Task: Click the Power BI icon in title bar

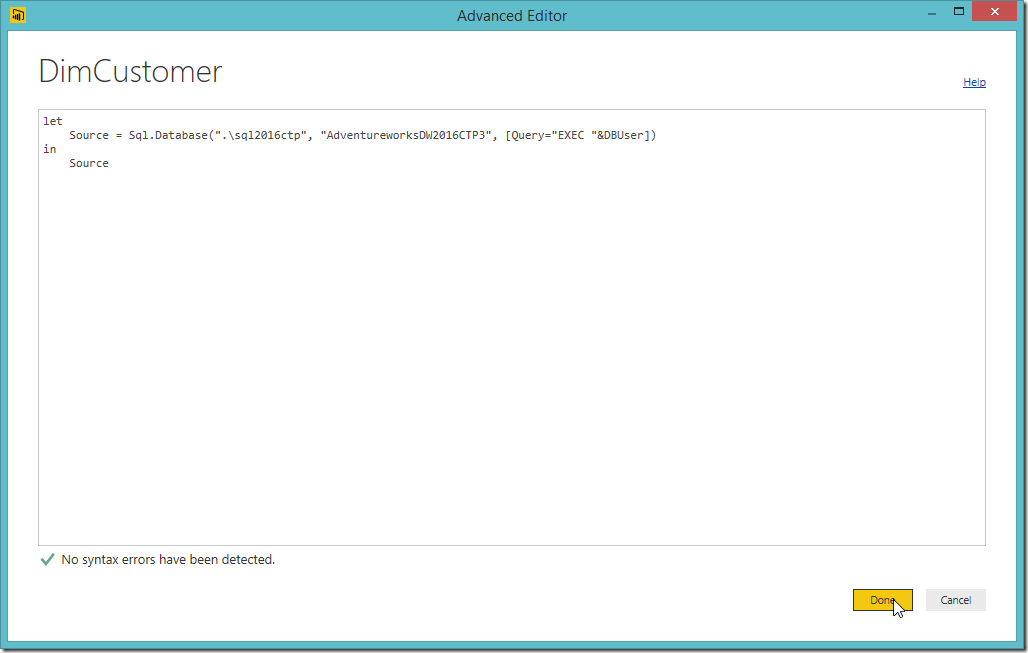Action: tap(18, 14)
